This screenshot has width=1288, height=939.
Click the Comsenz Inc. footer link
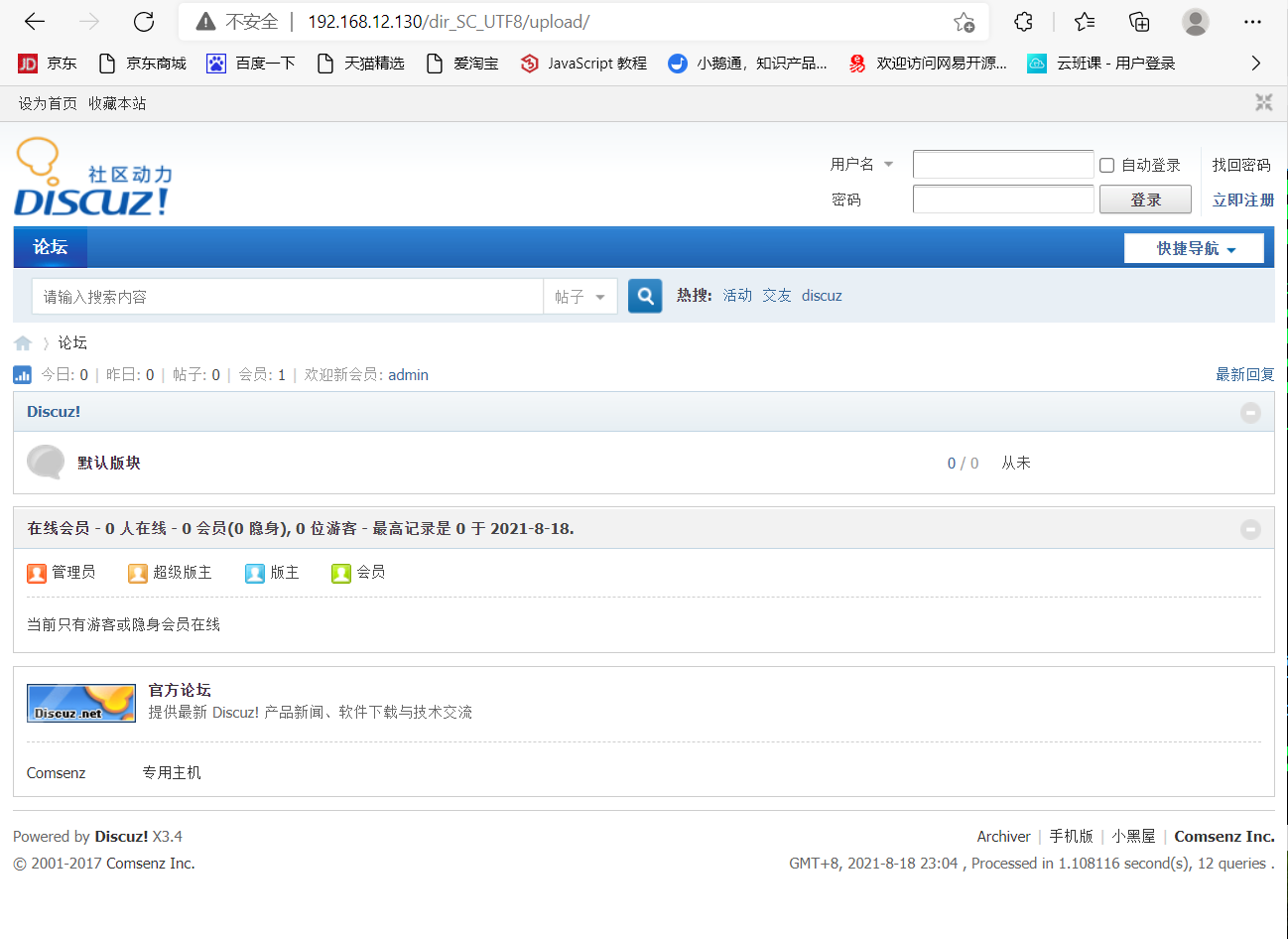pos(1224,837)
